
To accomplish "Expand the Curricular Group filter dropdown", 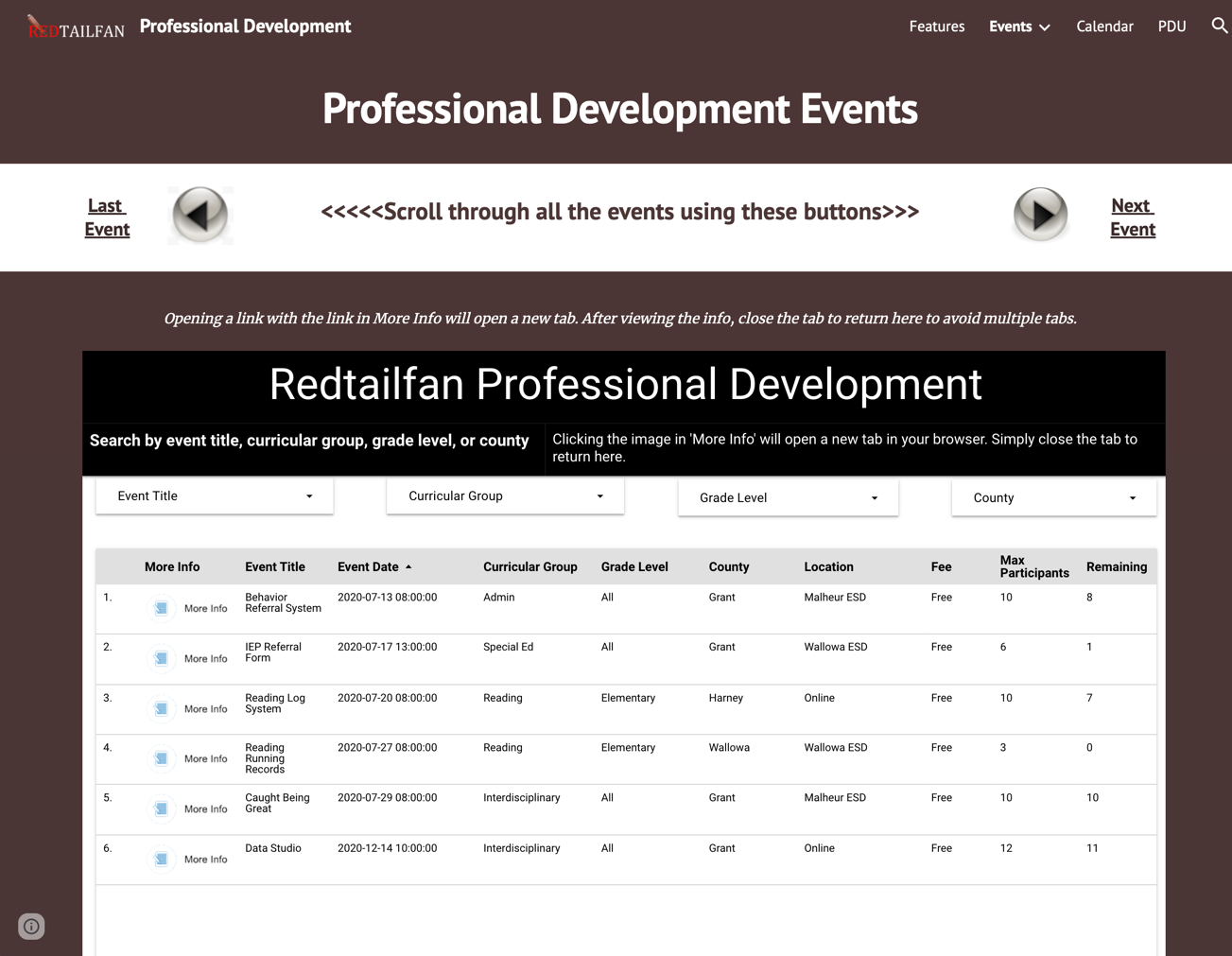I will [505, 495].
